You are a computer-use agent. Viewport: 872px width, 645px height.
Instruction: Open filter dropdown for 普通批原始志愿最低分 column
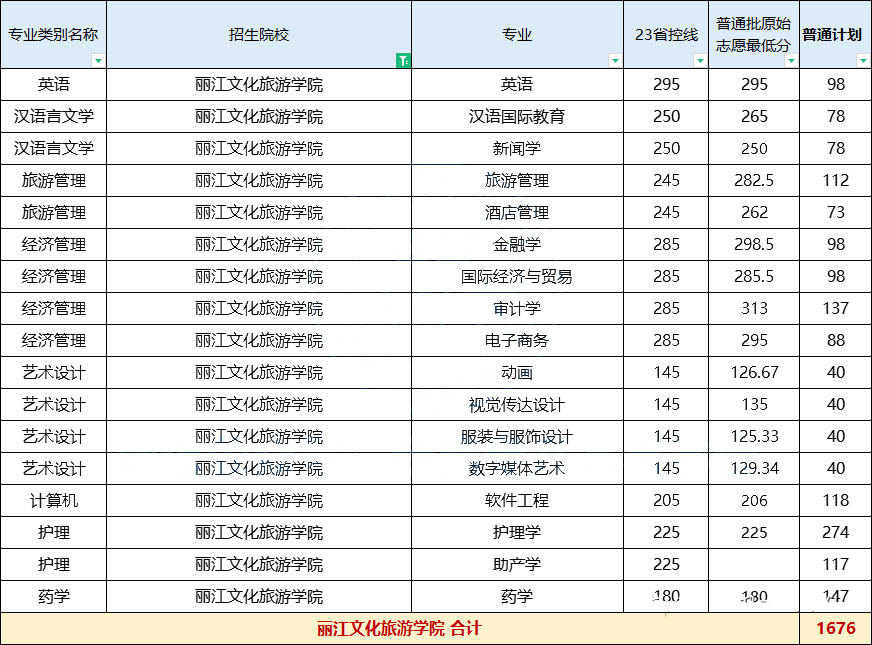point(791,60)
